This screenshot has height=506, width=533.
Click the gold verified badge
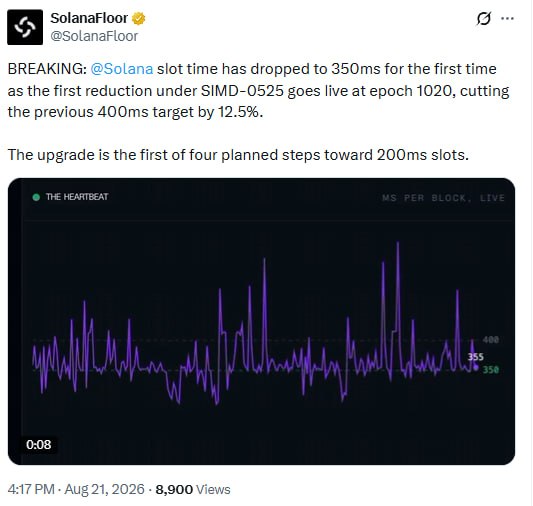138,18
